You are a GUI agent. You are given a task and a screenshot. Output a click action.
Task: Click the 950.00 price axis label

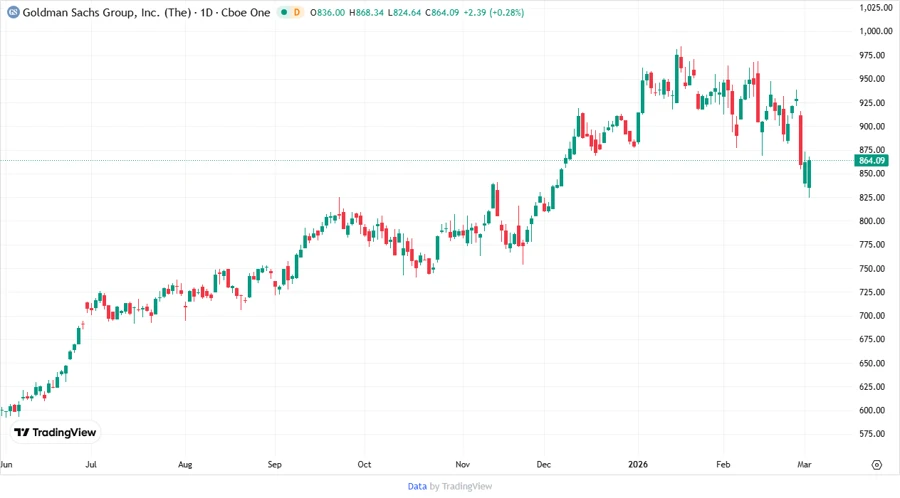[871, 79]
